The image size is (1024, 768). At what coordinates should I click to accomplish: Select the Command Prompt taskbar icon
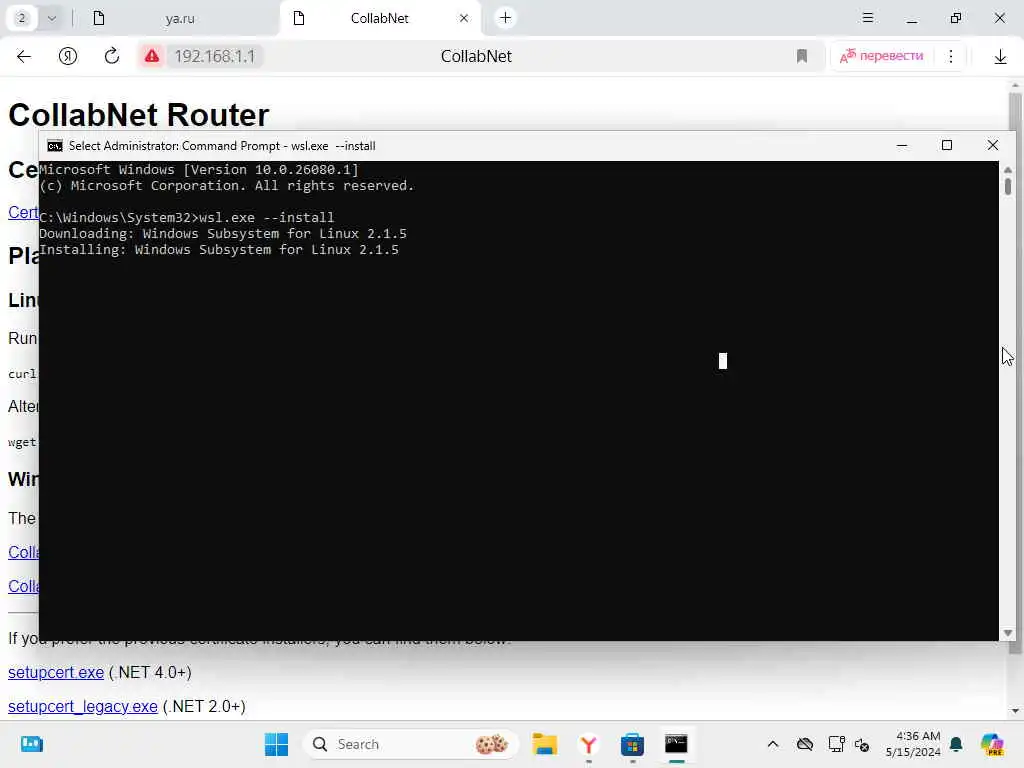pyautogui.click(x=676, y=744)
